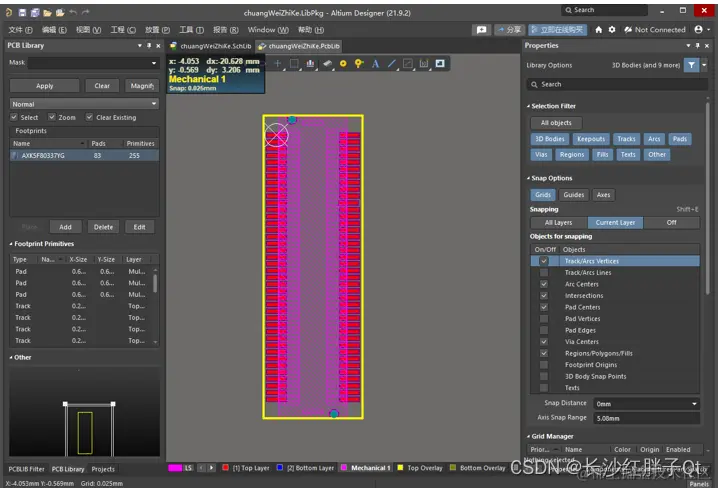The image size is (718, 488).
Task: Click the Bottom Layer blue color swatch
Action: 280,468
